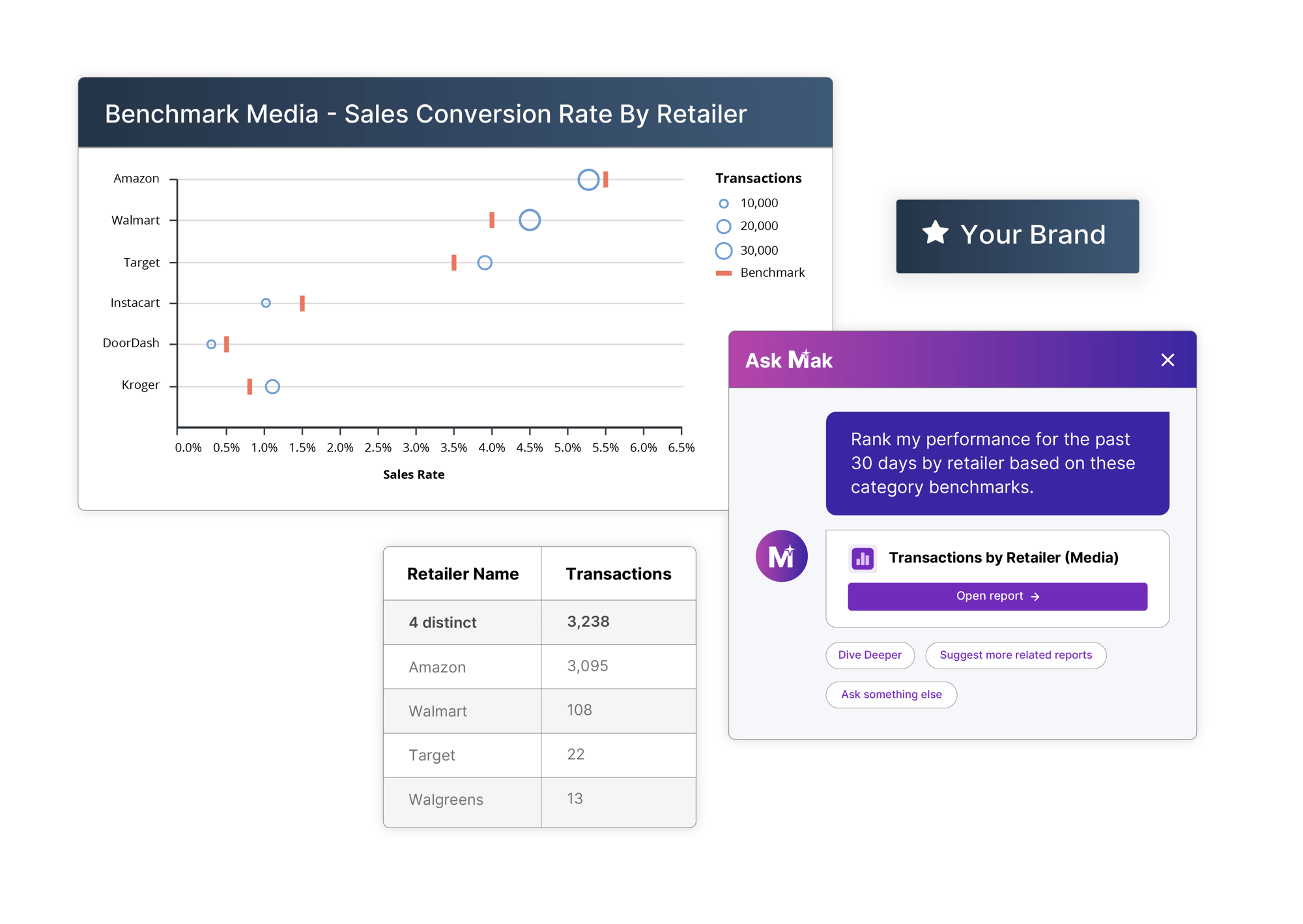Click the Your Brand badge text
Screen dimensions: 1303x924
click(1033, 235)
